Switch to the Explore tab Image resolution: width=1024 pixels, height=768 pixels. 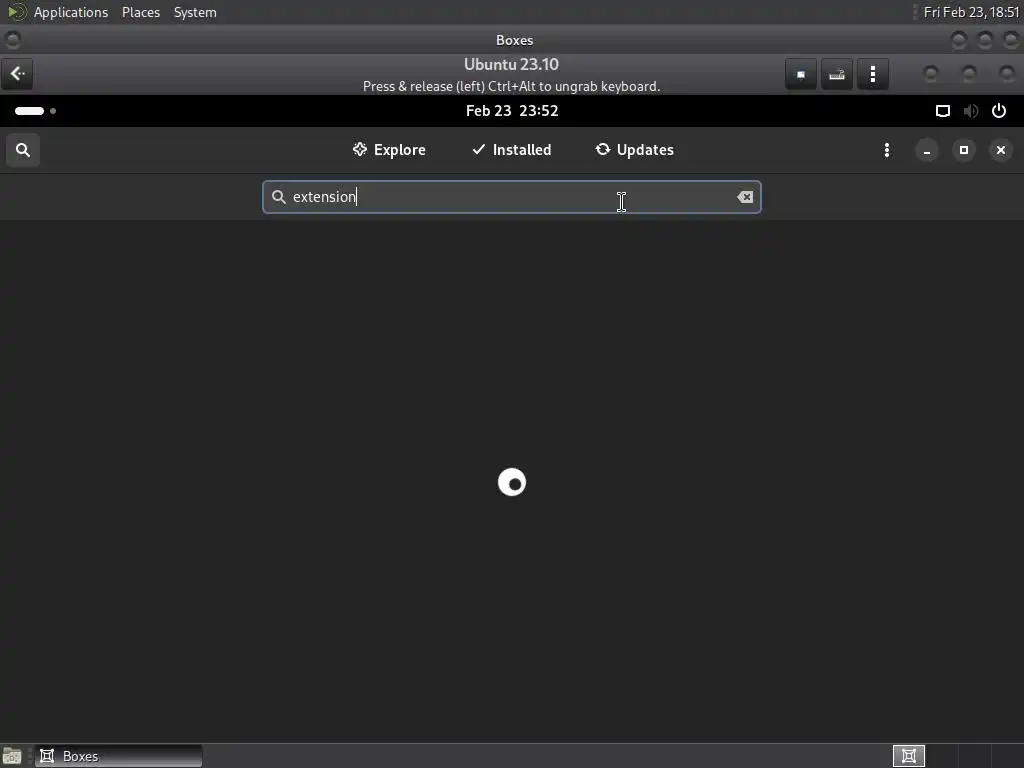click(x=389, y=150)
